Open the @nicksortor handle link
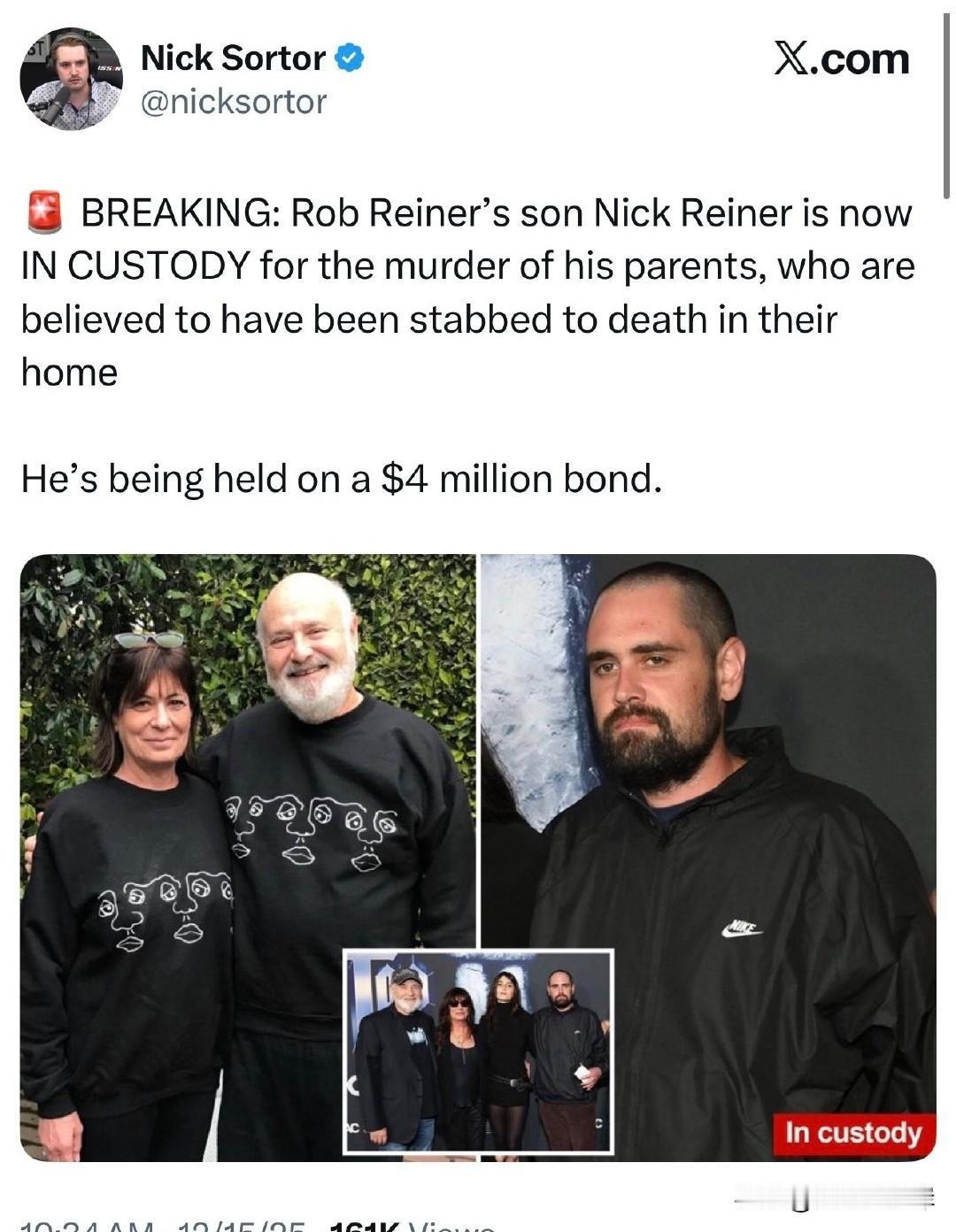Image resolution: width=956 pixels, height=1232 pixels. pyautogui.click(x=234, y=102)
